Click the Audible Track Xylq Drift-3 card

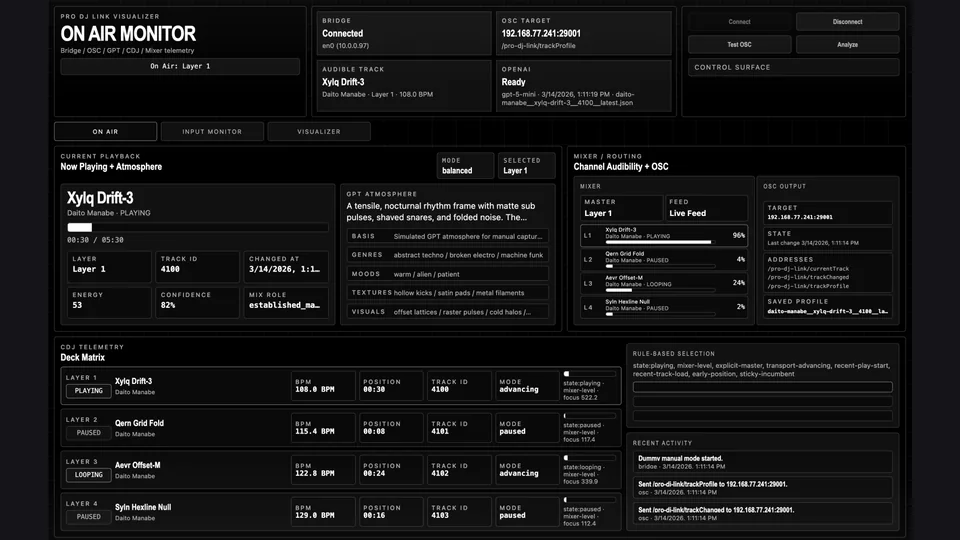point(404,86)
